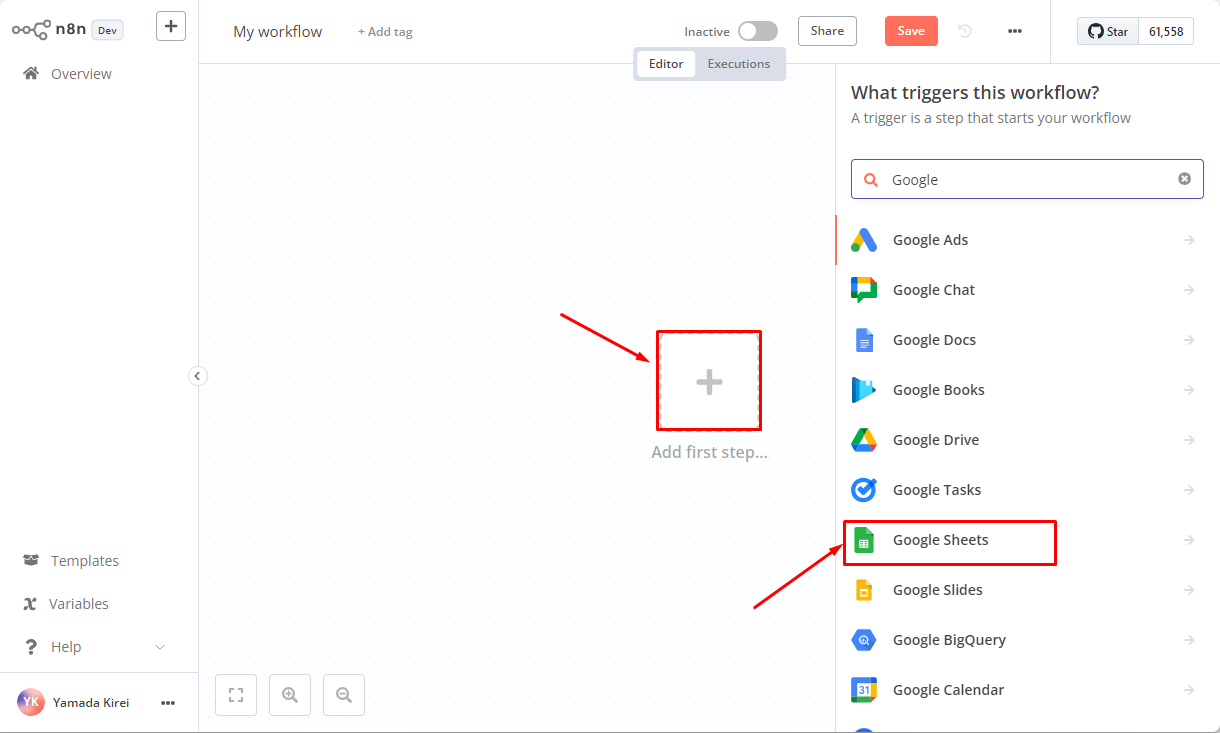Zoom out the canvas
Image resolution: width=1220 pixels, height=733 pixels.
[344, 694]
